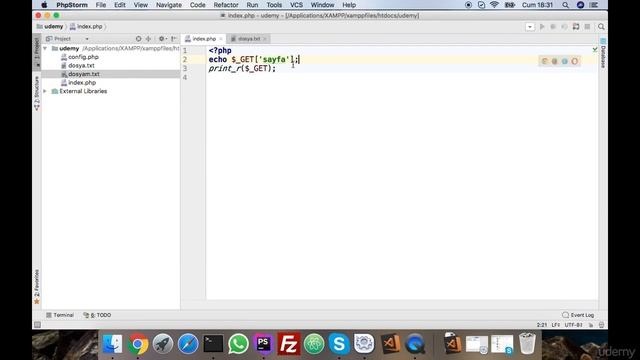Image resolution: width=640 pixels, height=360 pixels.
Task: Expand the External Libraries node
Action: (45, 91)
